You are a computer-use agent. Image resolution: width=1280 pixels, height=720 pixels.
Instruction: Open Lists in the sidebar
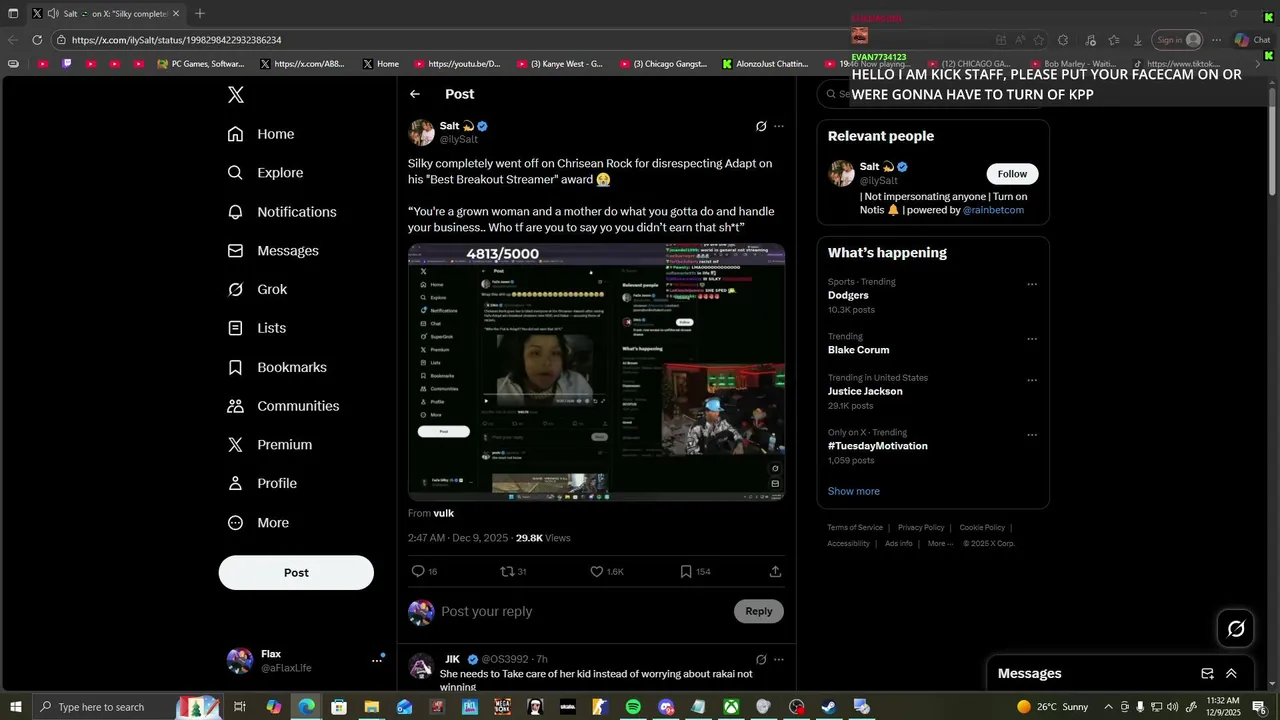click(256, 328)
